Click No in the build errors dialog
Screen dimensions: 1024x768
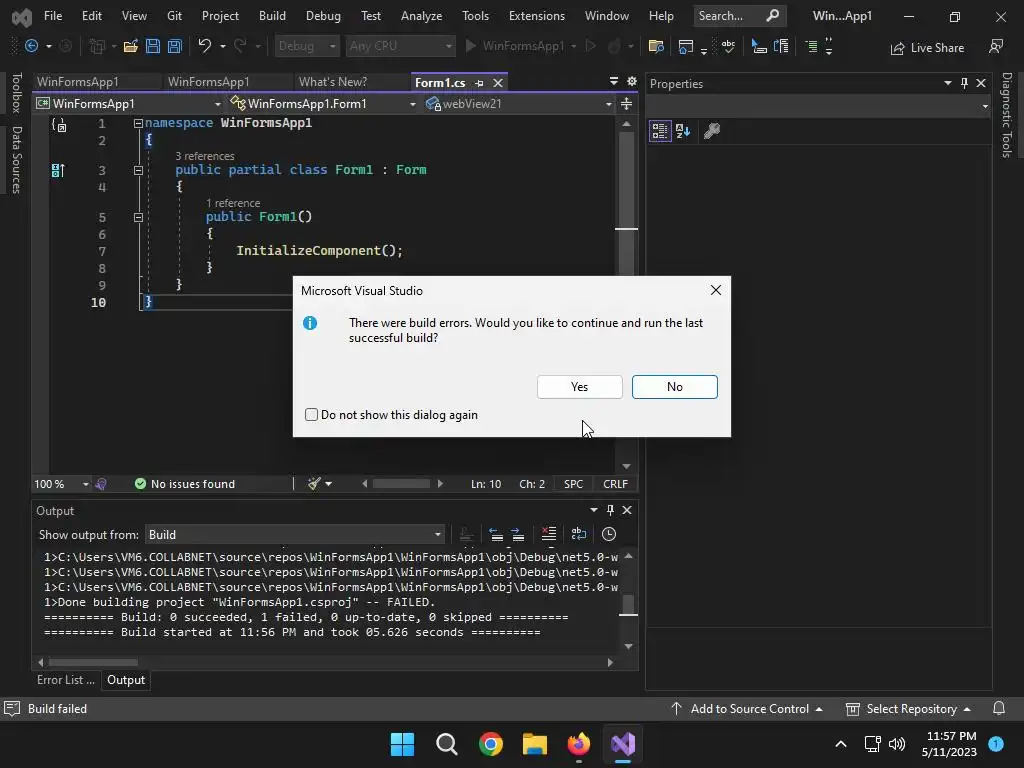[675, 387]
